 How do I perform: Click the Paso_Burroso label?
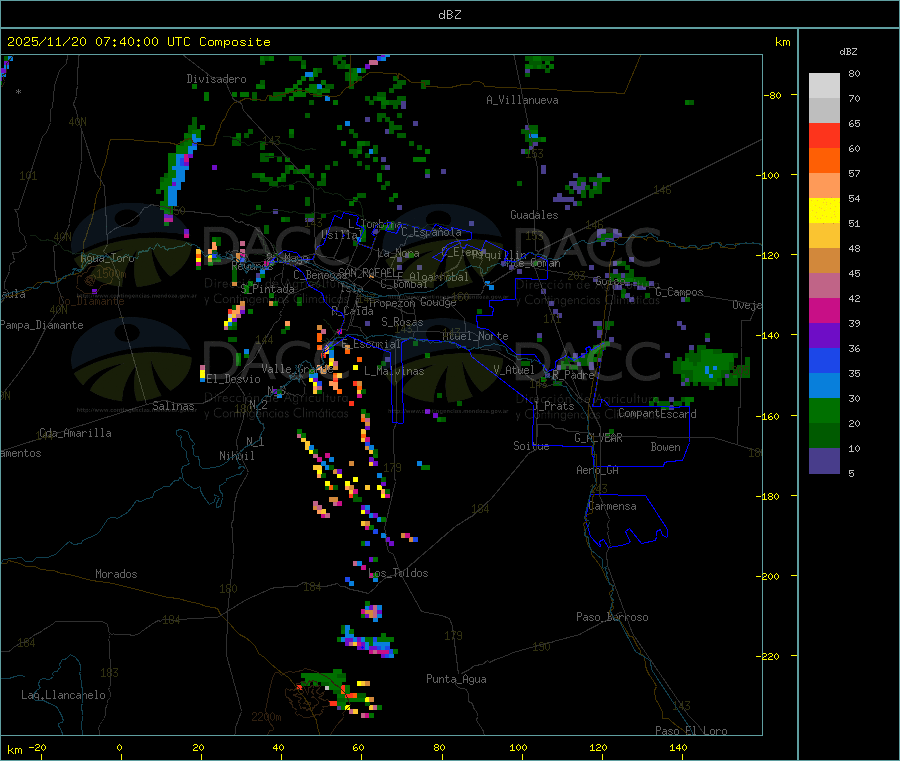click(x=612, y=617)
